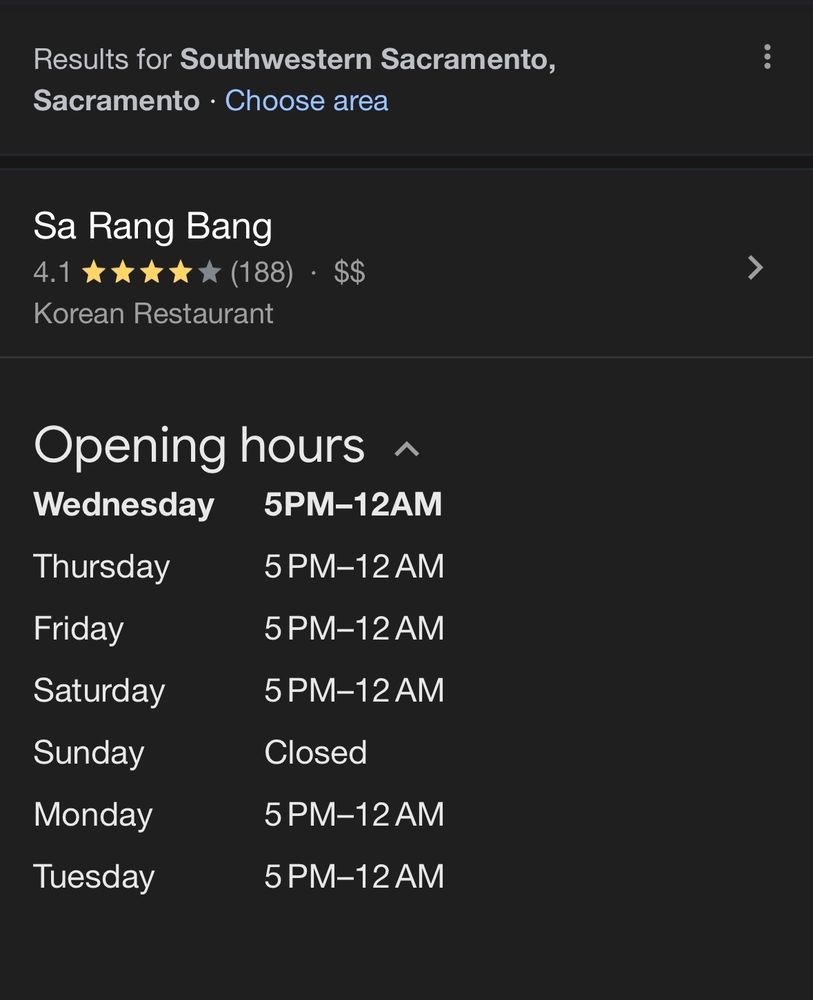Select the bold Wednesday day label
Image resolution: width=813 pixels, height=1000 pixels.
pos(124,505)
